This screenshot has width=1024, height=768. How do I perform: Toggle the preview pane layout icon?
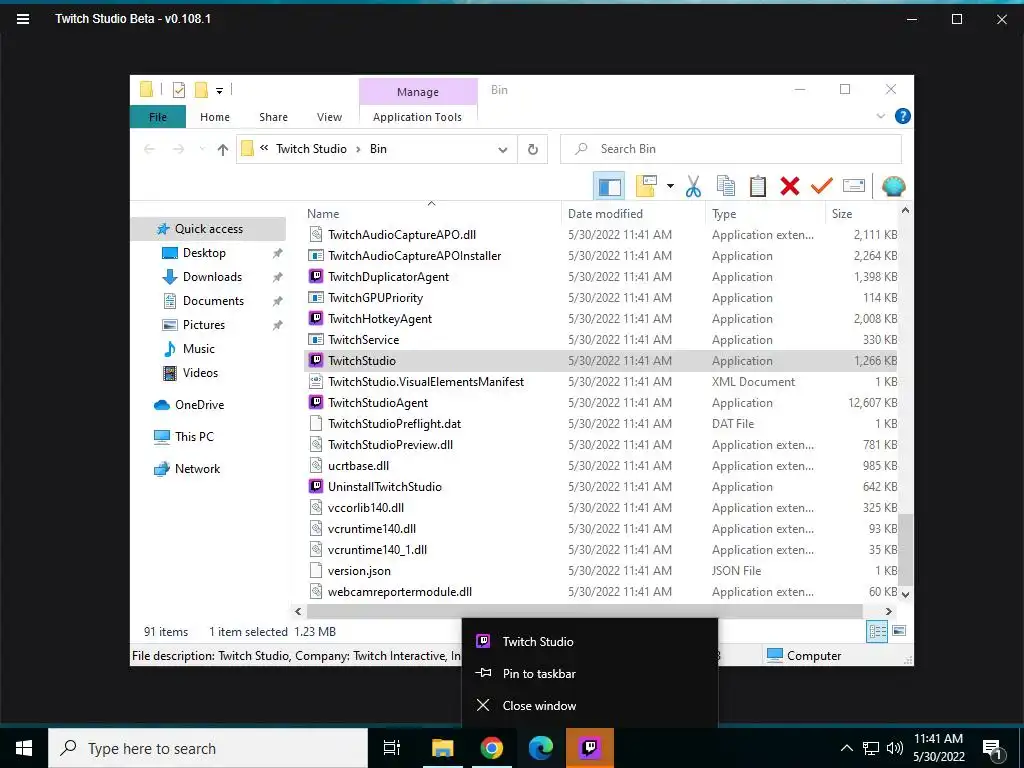tap(609, 187)
